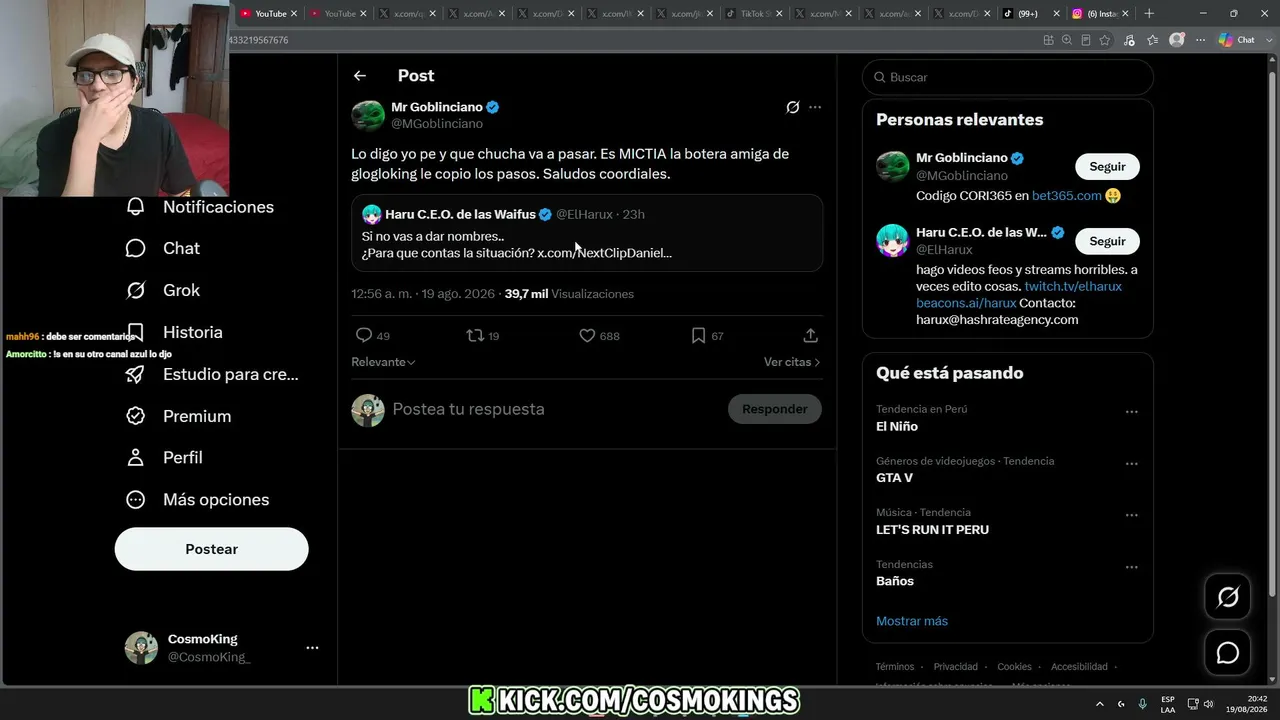Click the share icon on the post
This screenshot has height=720, width=1280.
coord(811,336)
